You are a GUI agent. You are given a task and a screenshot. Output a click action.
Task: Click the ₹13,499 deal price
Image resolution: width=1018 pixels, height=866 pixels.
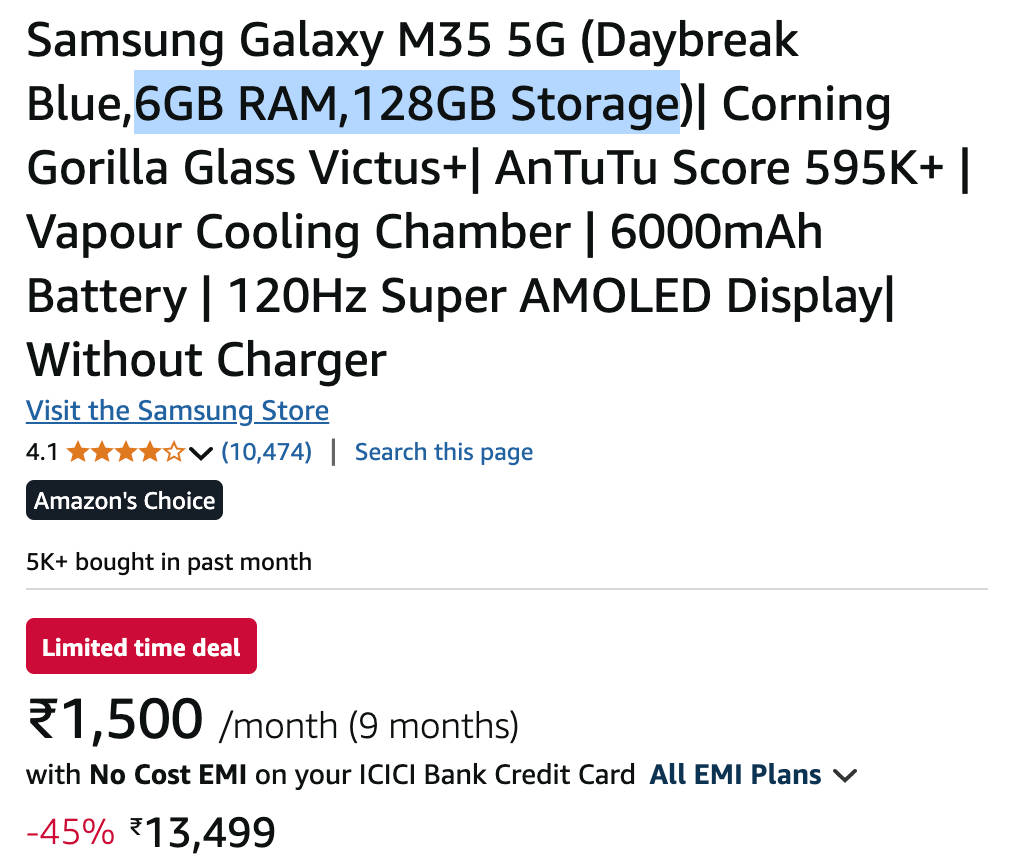pos(203,831)
